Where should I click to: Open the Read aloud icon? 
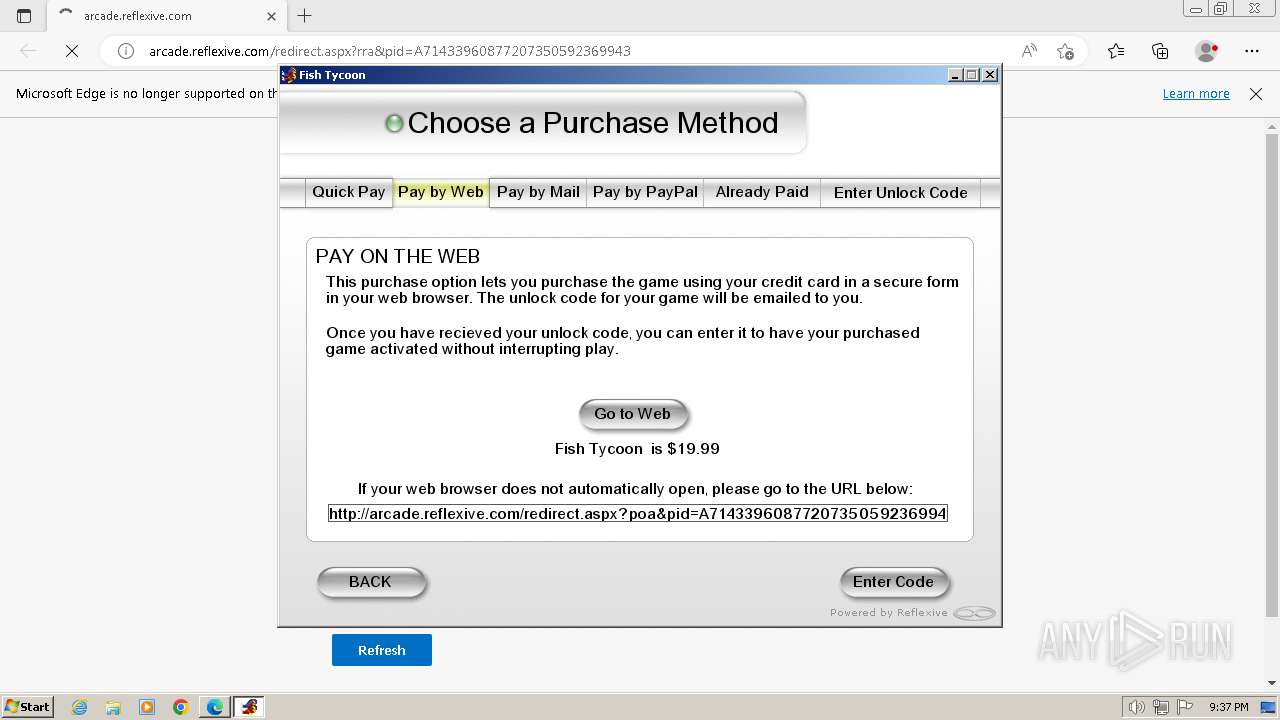(1029, 51)
